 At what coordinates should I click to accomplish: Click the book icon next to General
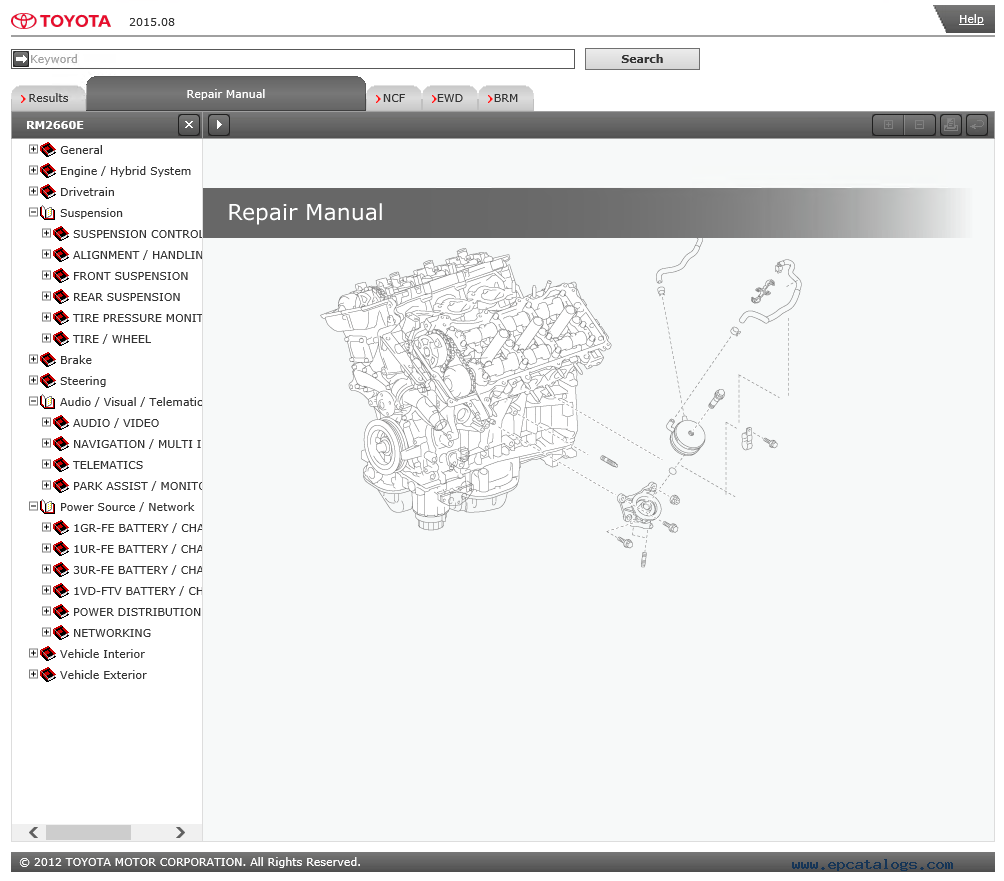[x=48, y=150]
